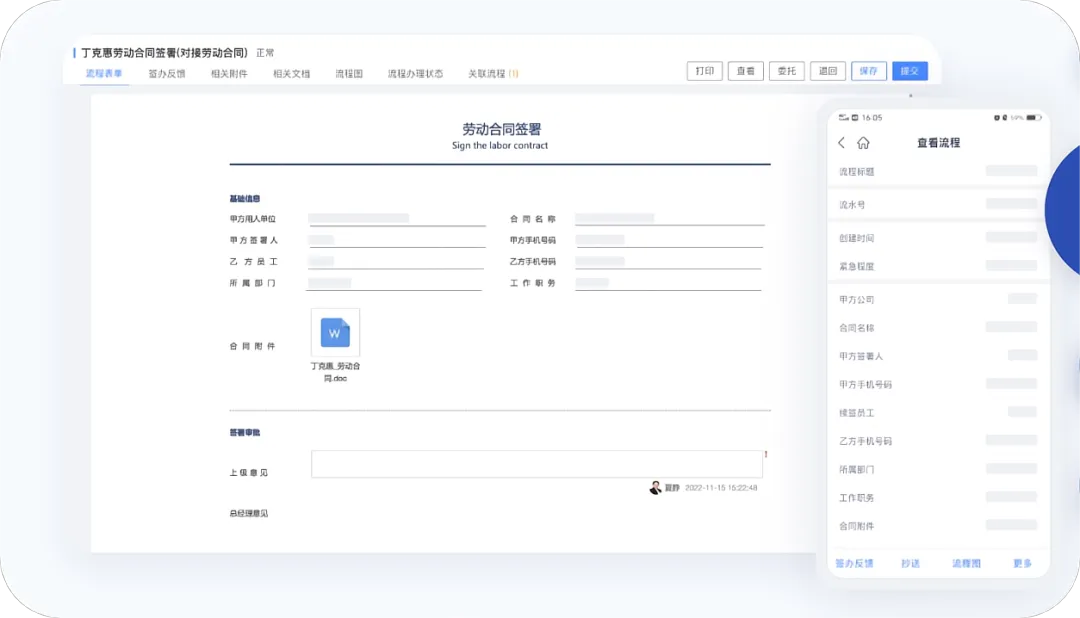Submit the form with 提交 button
The image size is (1080, 618).
[x=910, y=71]
